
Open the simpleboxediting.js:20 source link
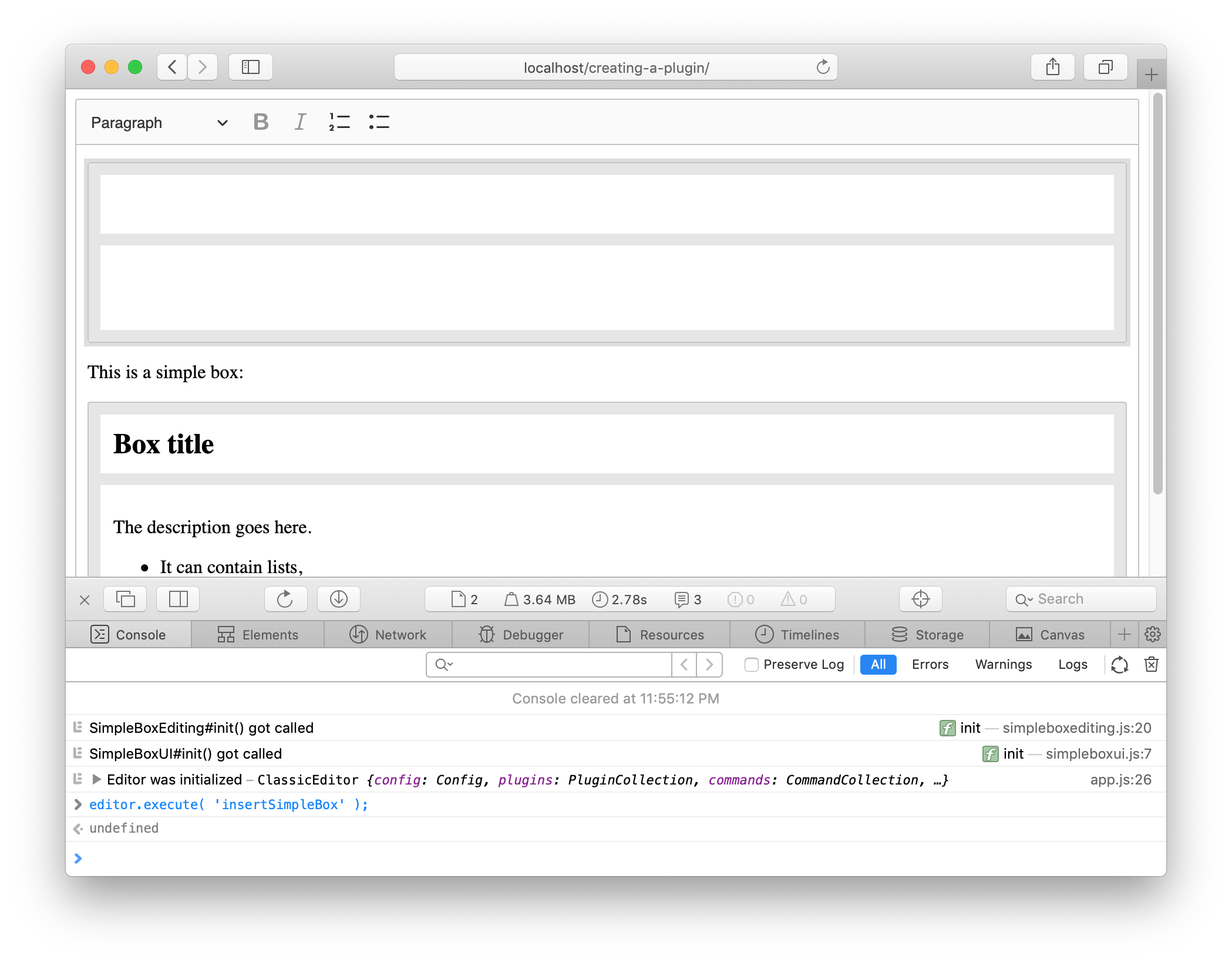1076,728
